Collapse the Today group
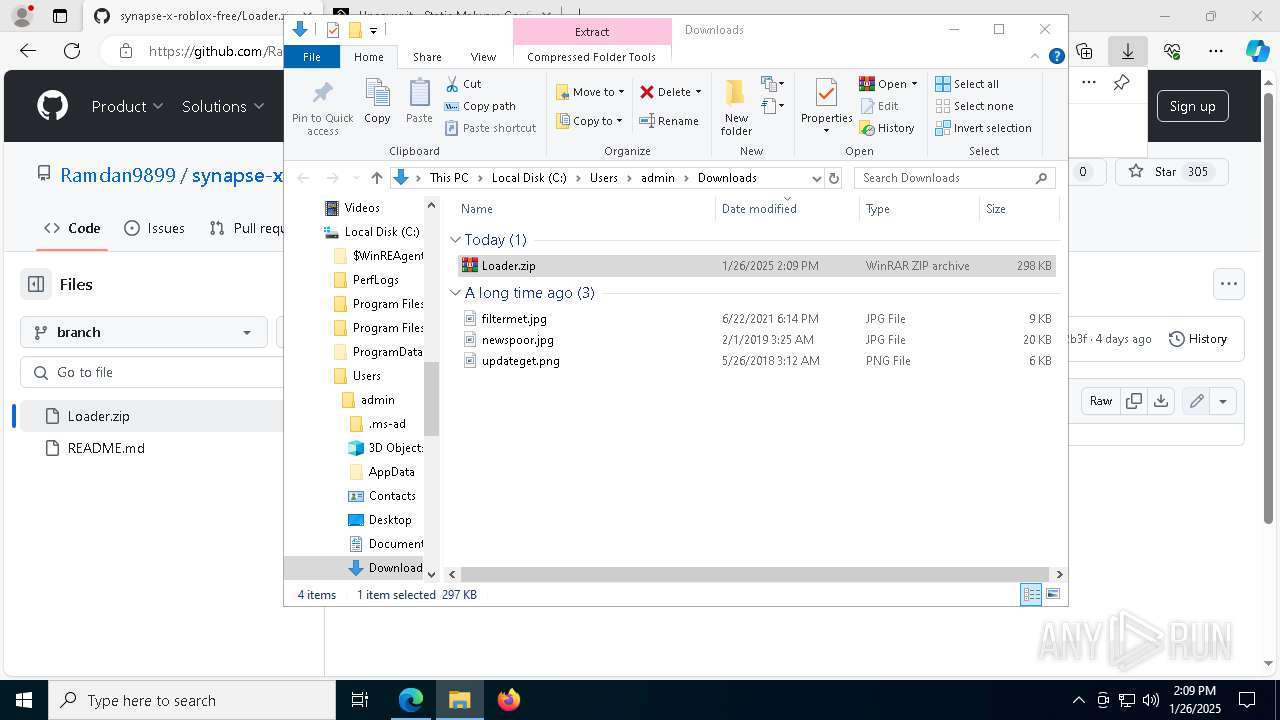This screenshot has height=720, width=1280. [x=456, y=240]
